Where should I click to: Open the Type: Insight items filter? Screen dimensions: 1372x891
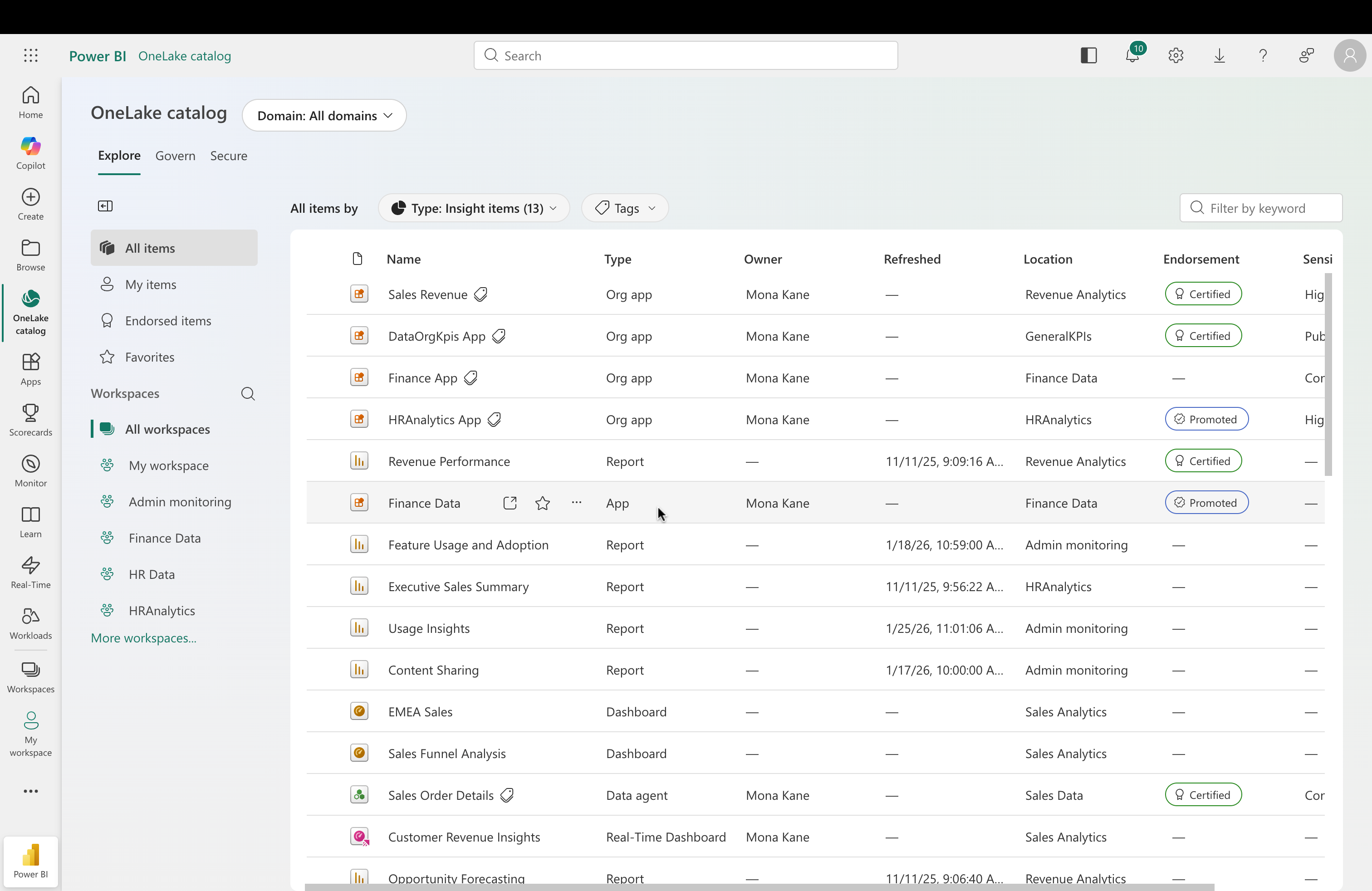pos(474,208)
